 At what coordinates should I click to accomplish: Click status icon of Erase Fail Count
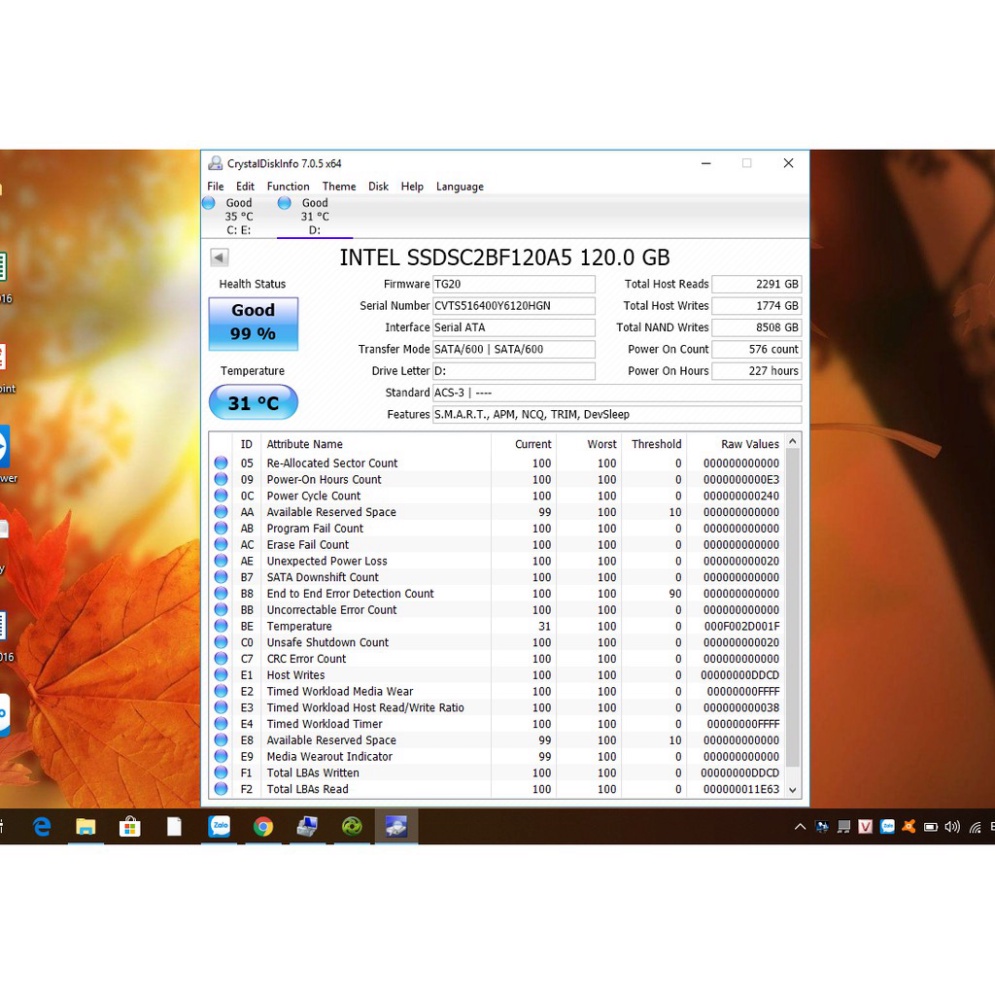[221, 544]
